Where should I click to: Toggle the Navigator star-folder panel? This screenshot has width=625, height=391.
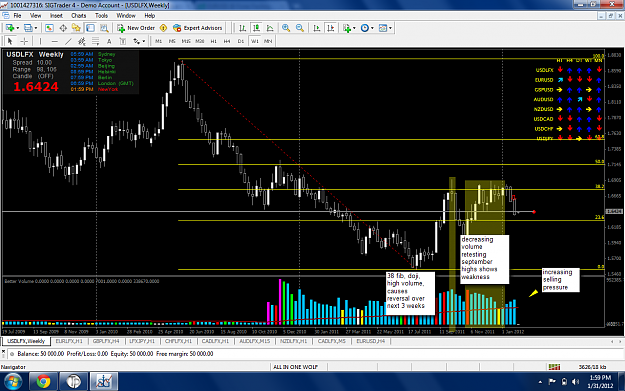[76, 28]
